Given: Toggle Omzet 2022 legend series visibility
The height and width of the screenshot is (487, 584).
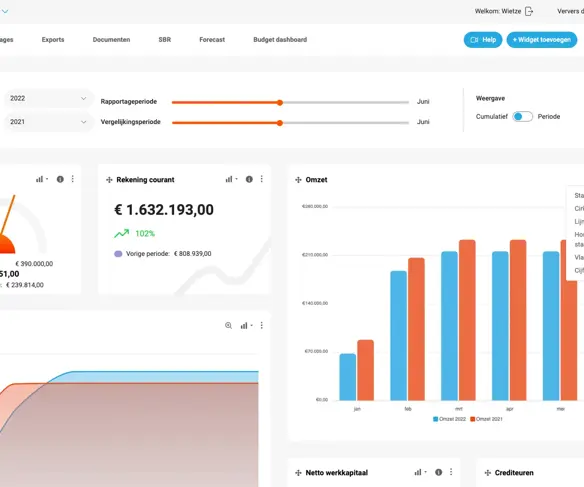Looking at the screenshot, I should 450,419.
